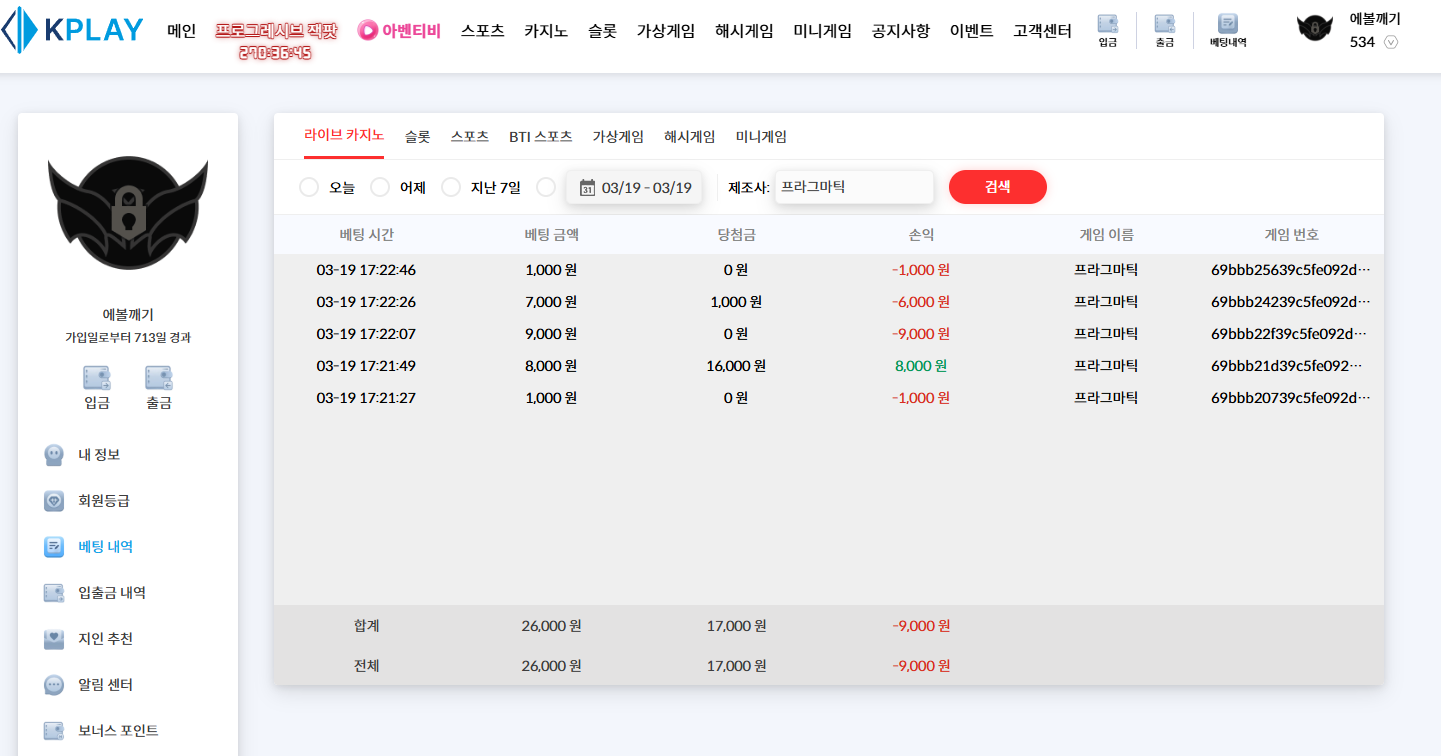The height and width of the screenshot is (756, 1441).
Task: Click the sidebar 출금 wallet icon
Action: (159, 378)
